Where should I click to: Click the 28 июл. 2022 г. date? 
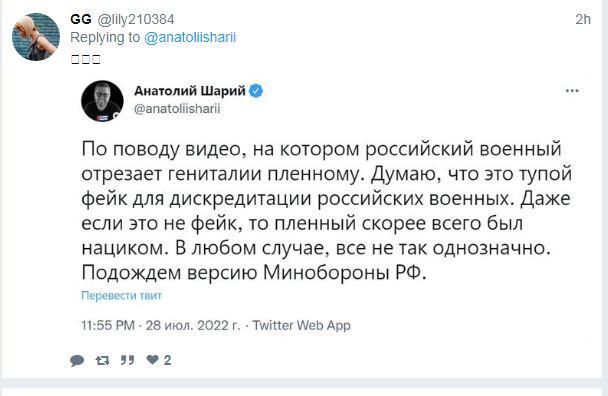193,325
